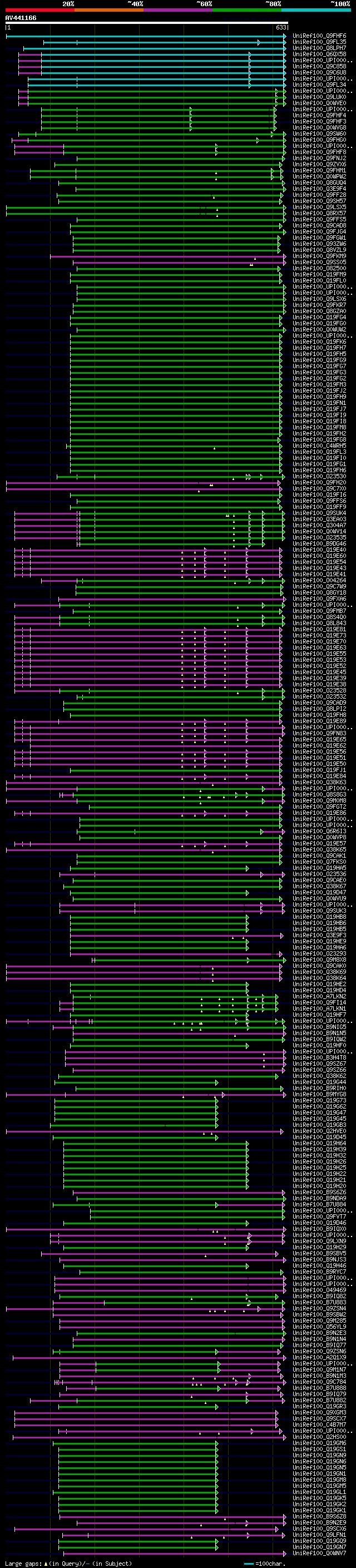
Task: Click the purple ~60% identity legend bar
Action: pyautogui.click(x=179, y=10)
